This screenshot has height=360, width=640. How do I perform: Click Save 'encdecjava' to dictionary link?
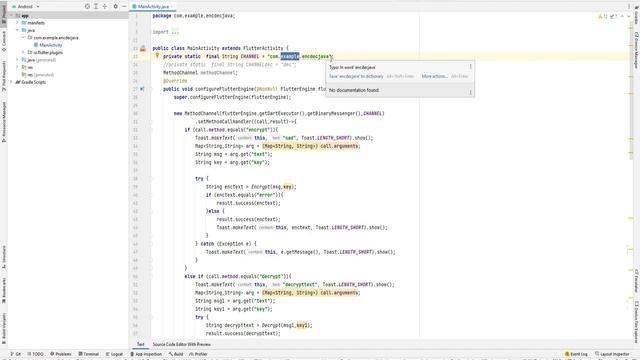(x=356, y=76)
